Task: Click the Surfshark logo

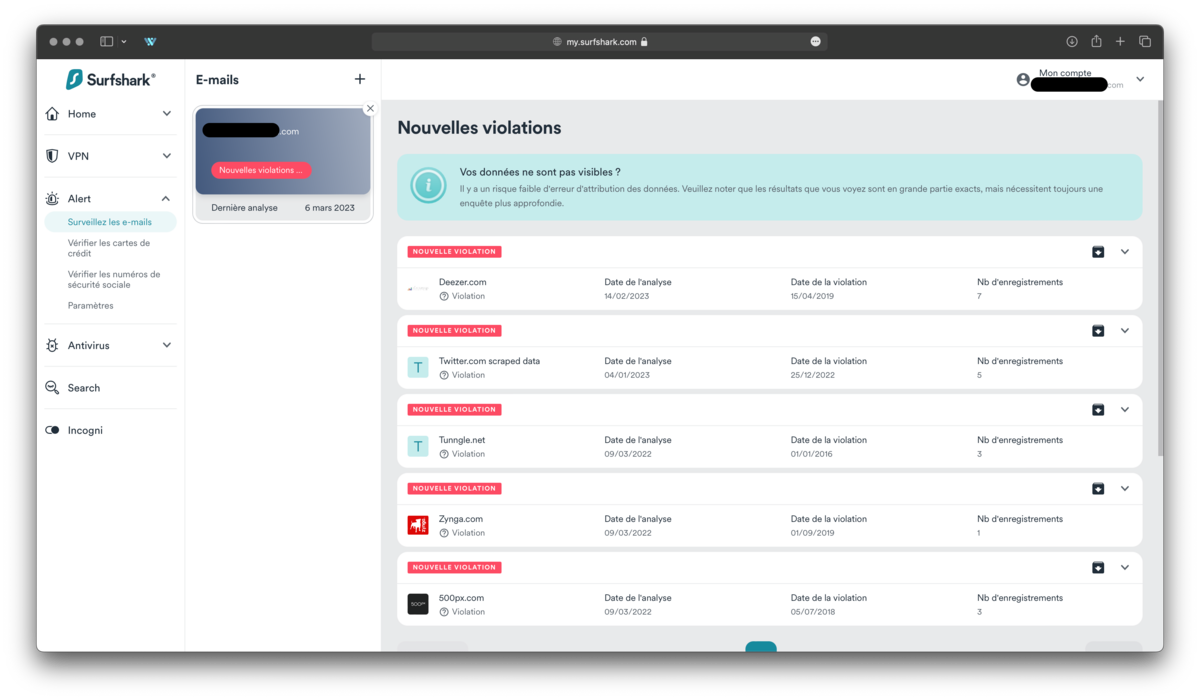Action: click(110, 80)
